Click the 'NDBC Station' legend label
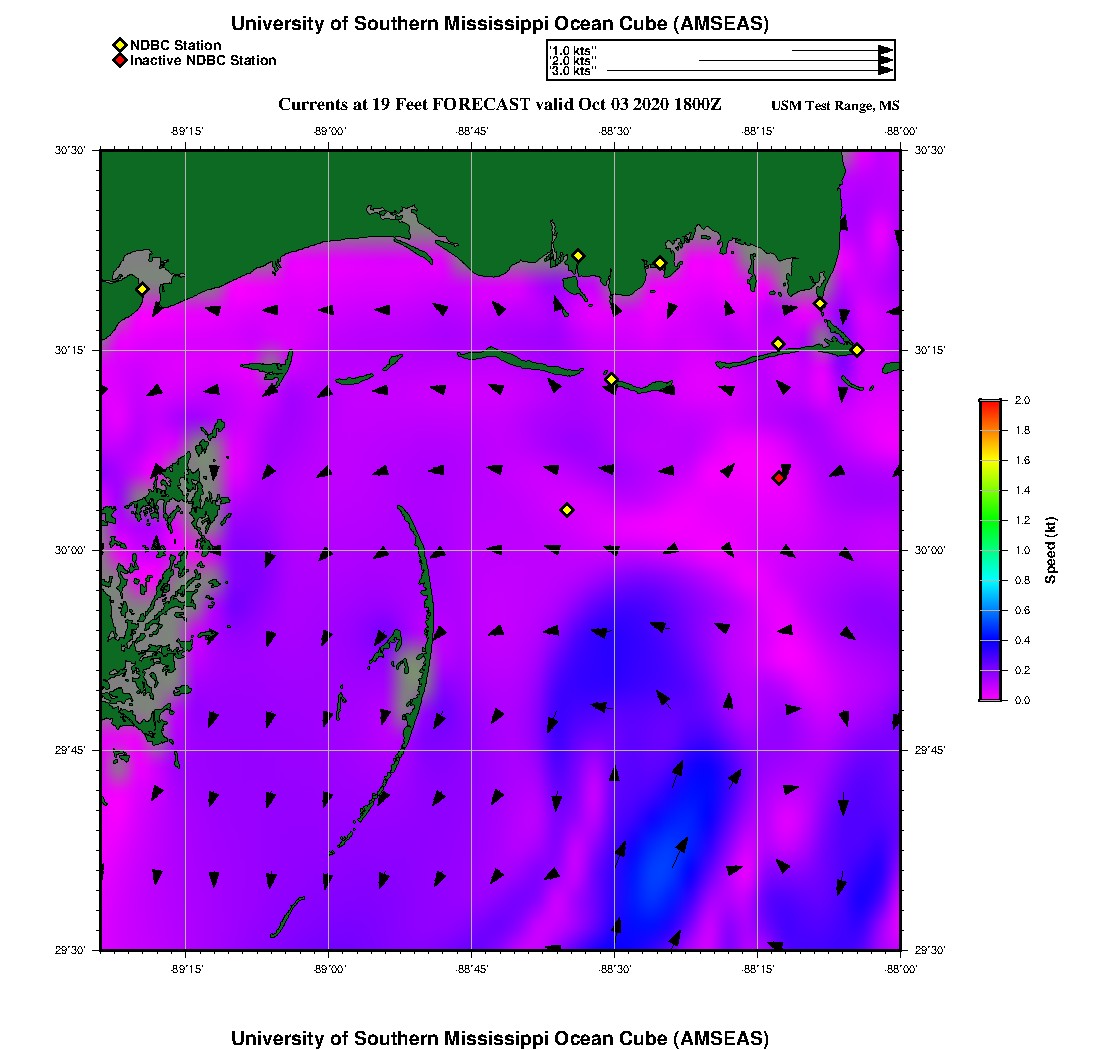Image resolution: width=1100 pixels, height=1050 pixels. click(175, 45)
